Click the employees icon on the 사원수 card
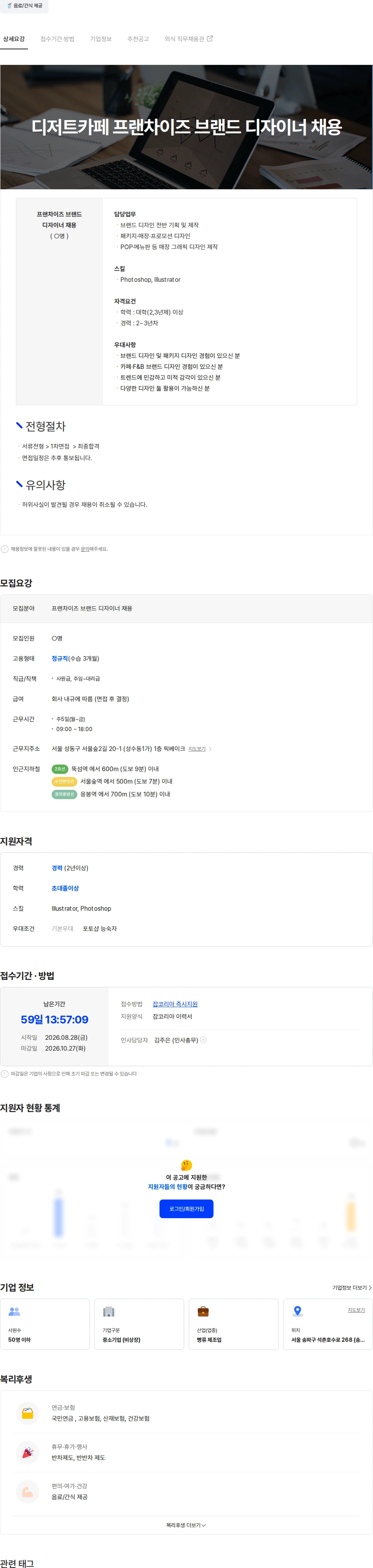Screen dimensions: 373x1568 pos(15,1311)
